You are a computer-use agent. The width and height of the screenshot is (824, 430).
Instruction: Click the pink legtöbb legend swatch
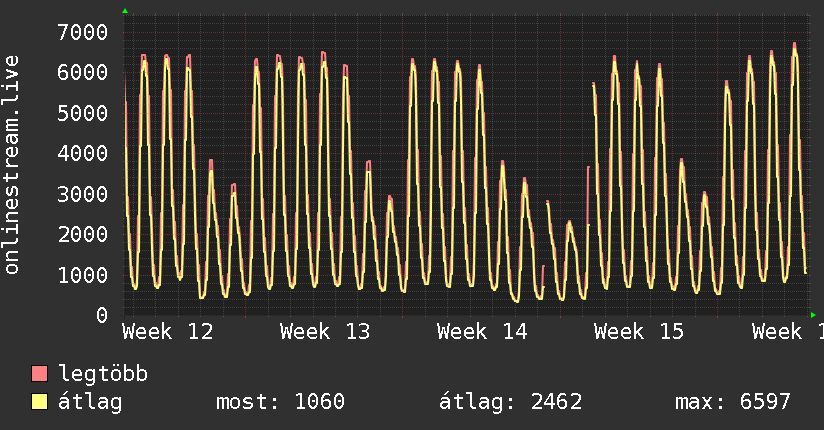coord(39,373)
